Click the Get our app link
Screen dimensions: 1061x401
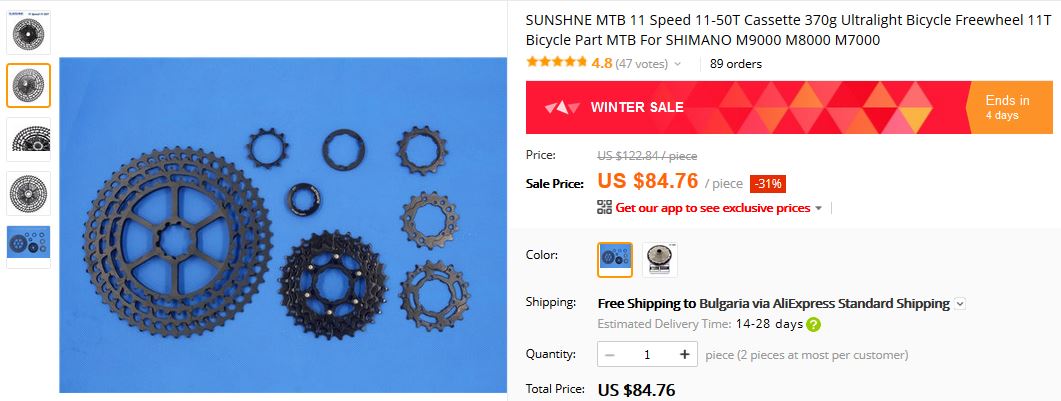pyautogui.click(x=713, y=208)
